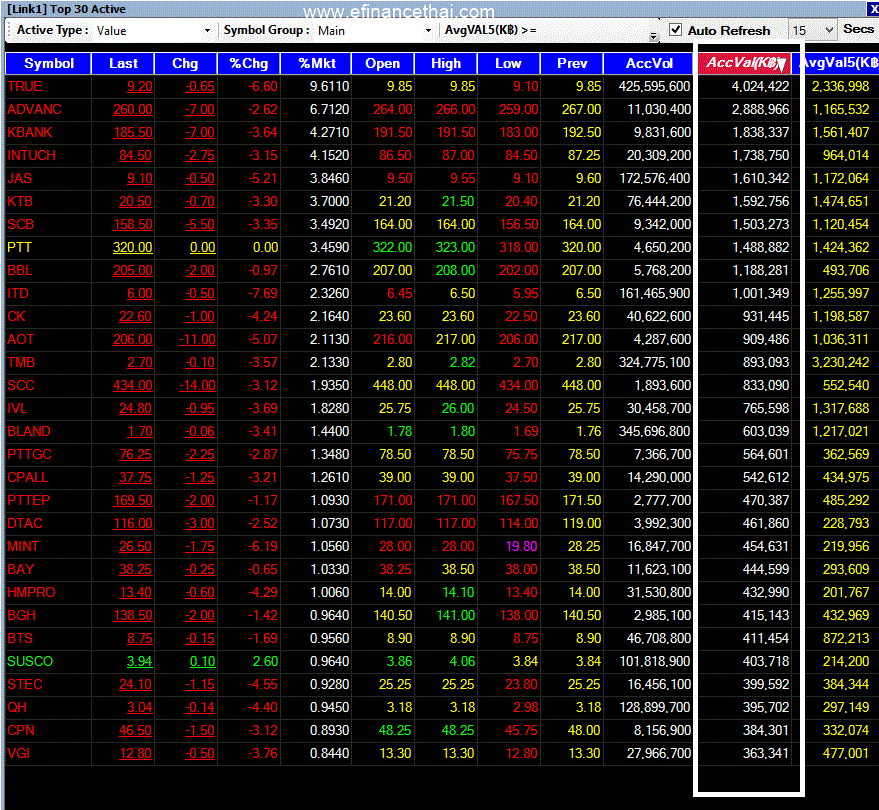This screenshot has height=810, width=879.
Task: Select the AOT symbol
Action: [21, 339]
